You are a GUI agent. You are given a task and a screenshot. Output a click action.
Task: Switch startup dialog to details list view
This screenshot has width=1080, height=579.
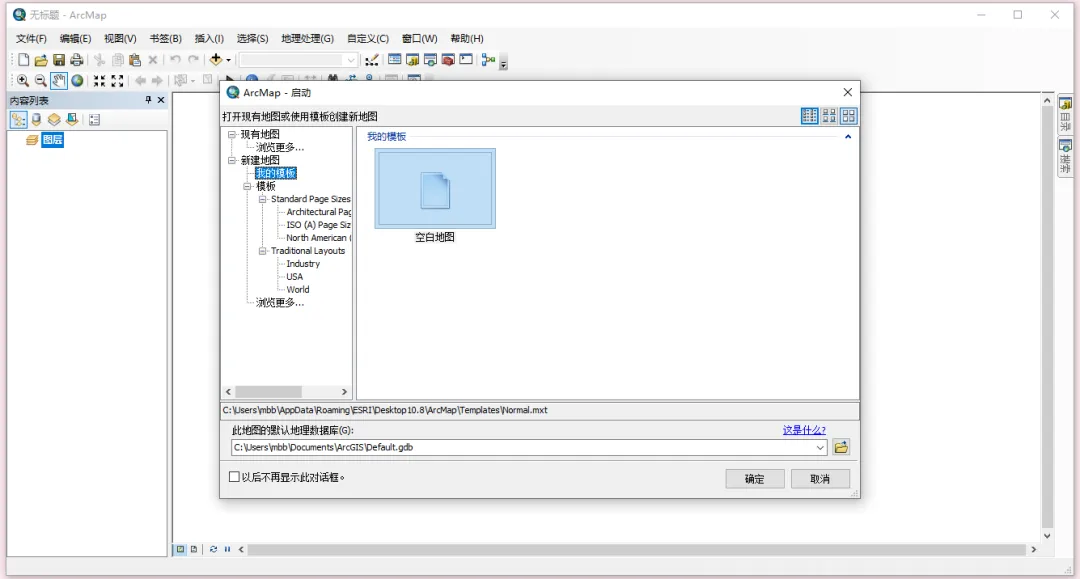[x=809, y=116]
